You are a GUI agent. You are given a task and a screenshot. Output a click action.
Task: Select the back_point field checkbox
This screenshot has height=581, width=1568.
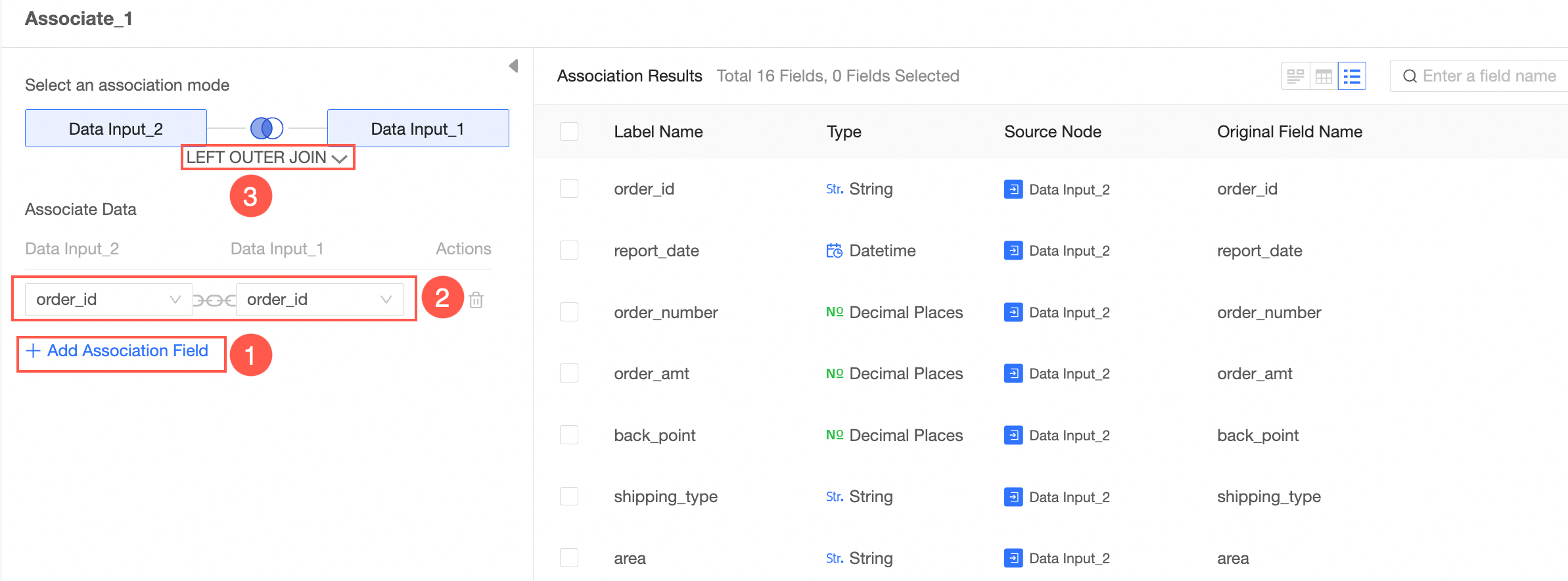click(569, 435)
